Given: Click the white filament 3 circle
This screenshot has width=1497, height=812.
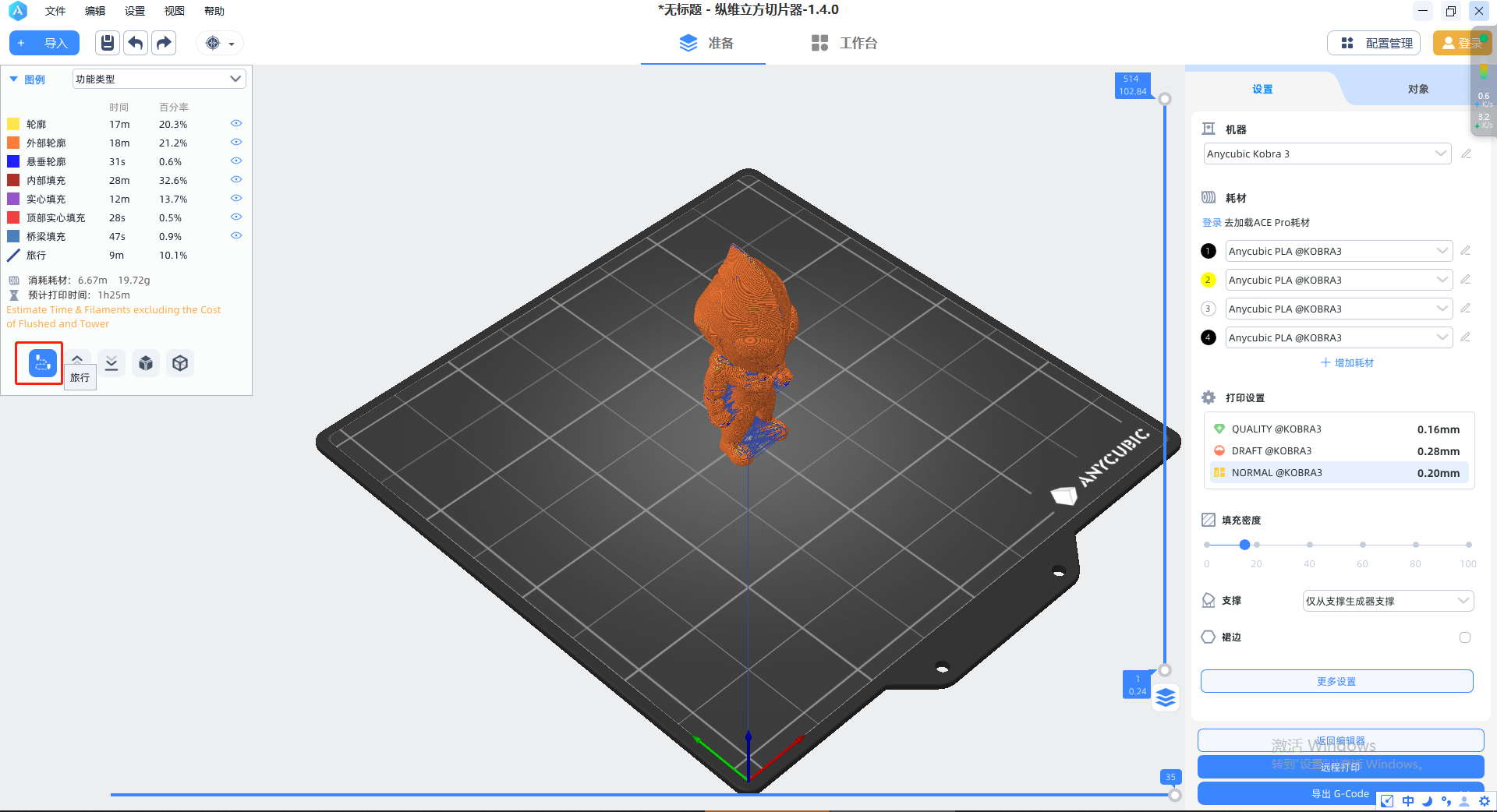Looking at the screenshot, I should pyautogui.click(x=1209, y=309).
